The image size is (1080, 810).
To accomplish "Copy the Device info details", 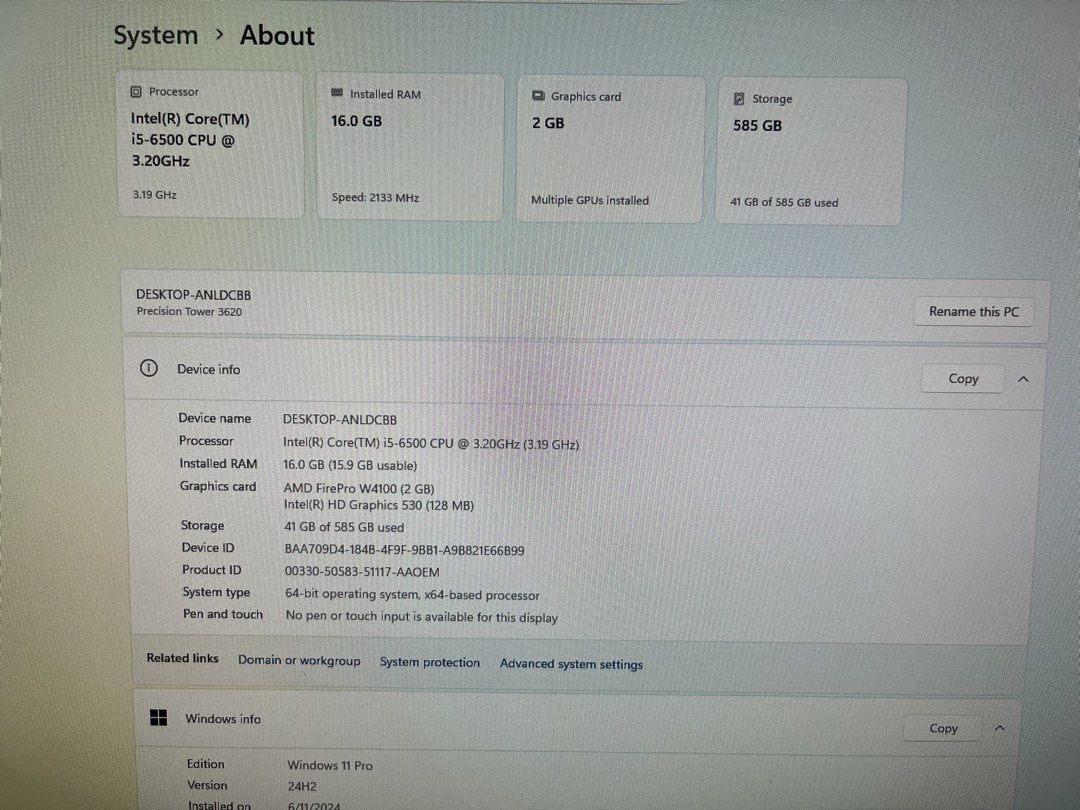I will tap(963, 379).
